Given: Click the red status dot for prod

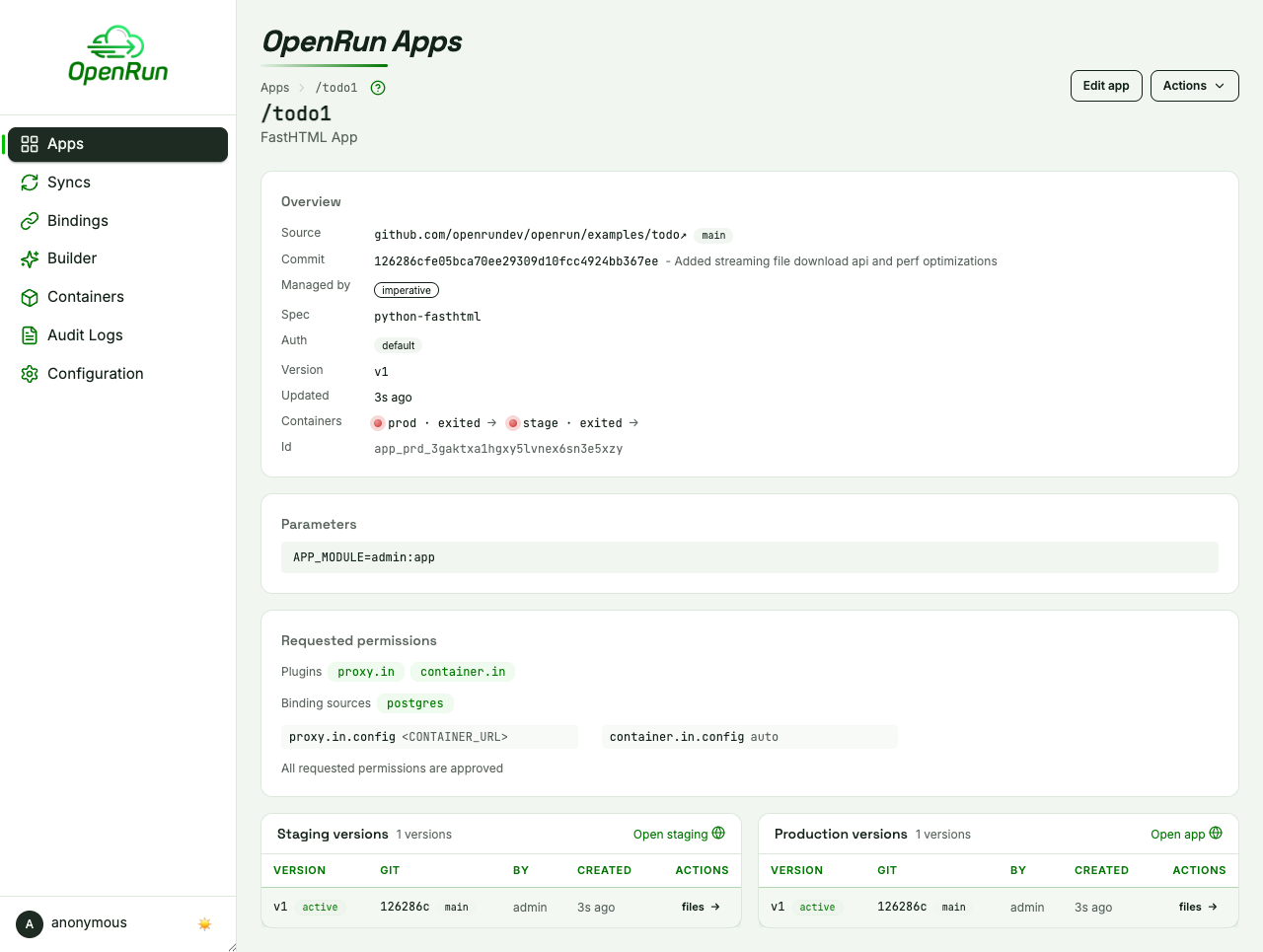Looking at the screenshot, I should point(378,423).
